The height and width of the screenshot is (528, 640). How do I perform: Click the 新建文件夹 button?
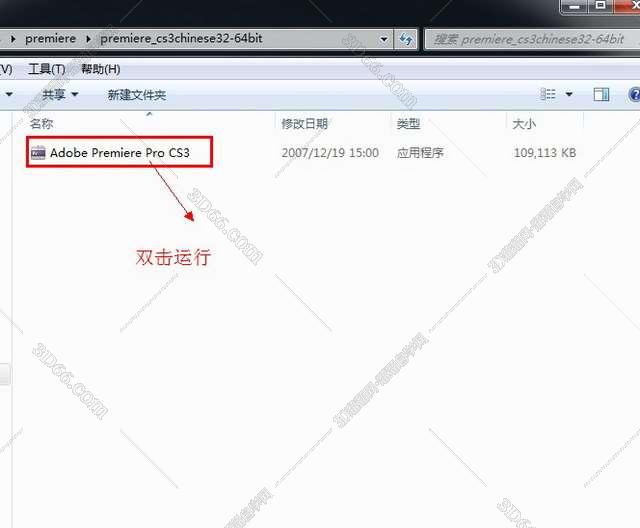click(x=136, y=95)
